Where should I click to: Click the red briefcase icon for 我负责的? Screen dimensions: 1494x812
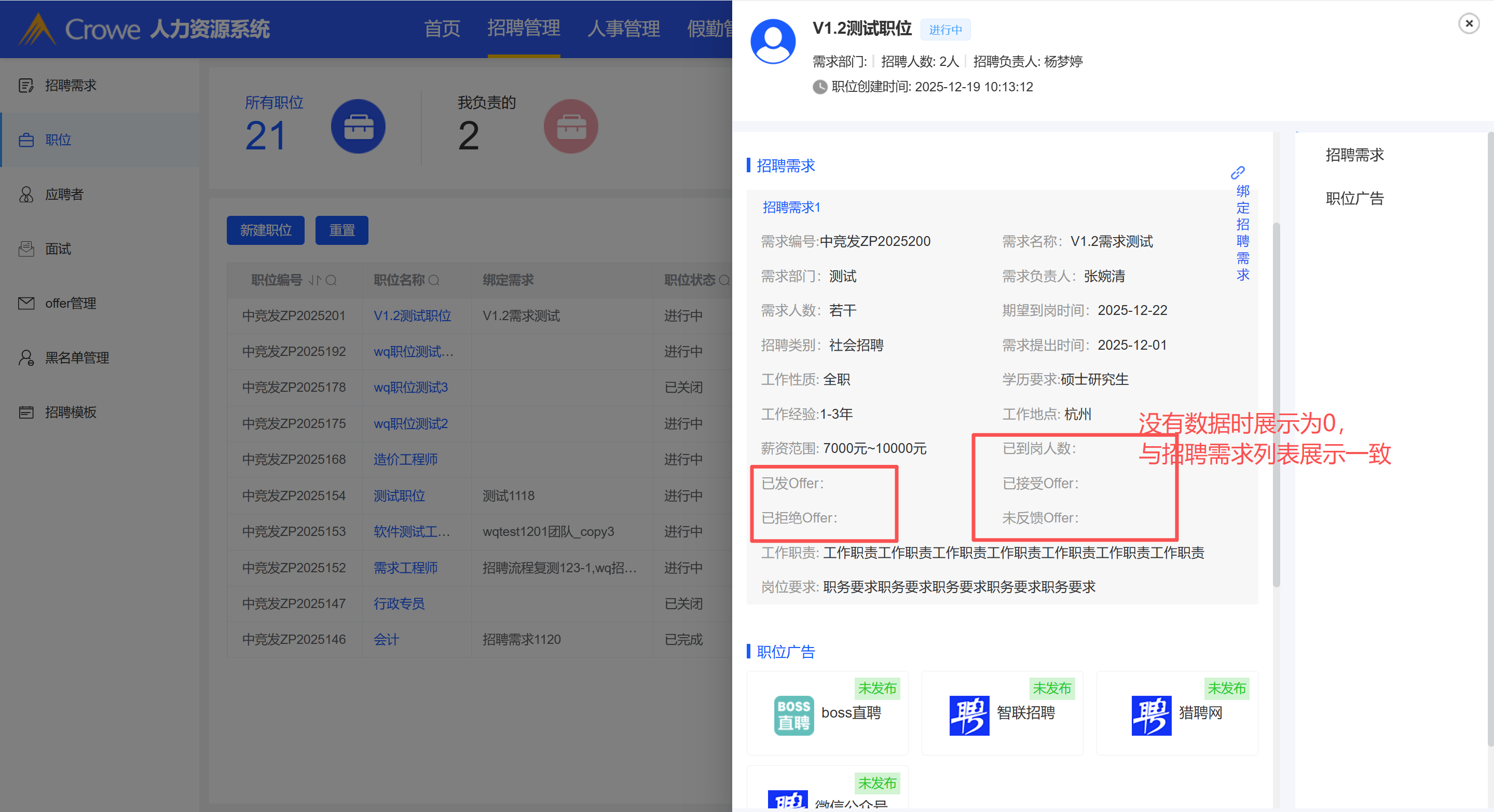(571, 127)
